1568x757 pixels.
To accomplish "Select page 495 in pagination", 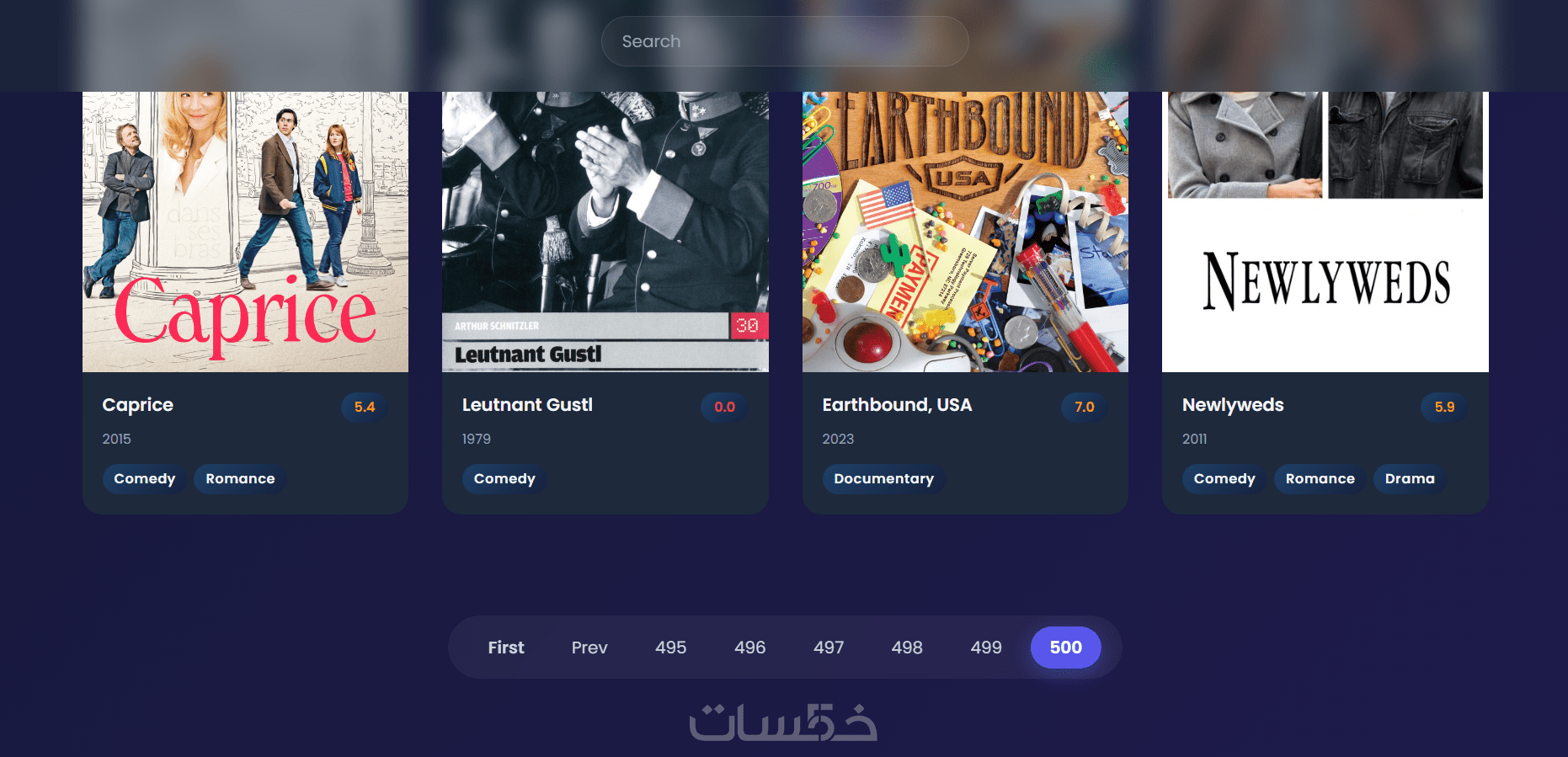I will (x=671, y=648).
